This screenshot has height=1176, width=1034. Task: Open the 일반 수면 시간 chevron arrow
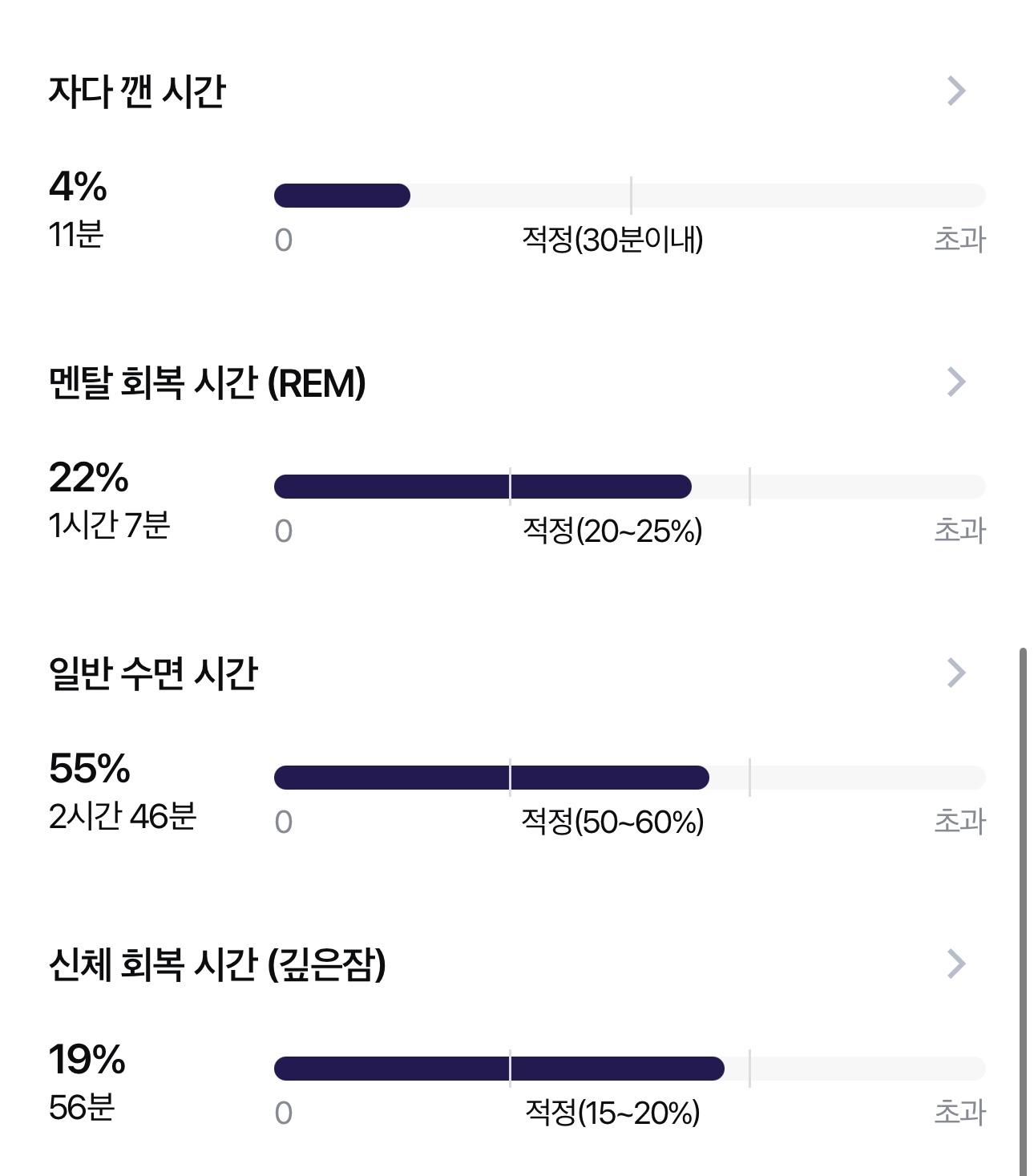click(x=955, y=673)
